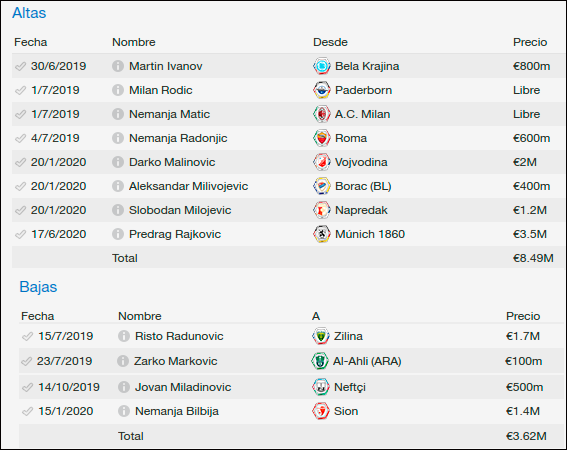Click the Sion club badge
Image resolution: width=567 pixels, height=450 pixels.
[x=320, y=411]
